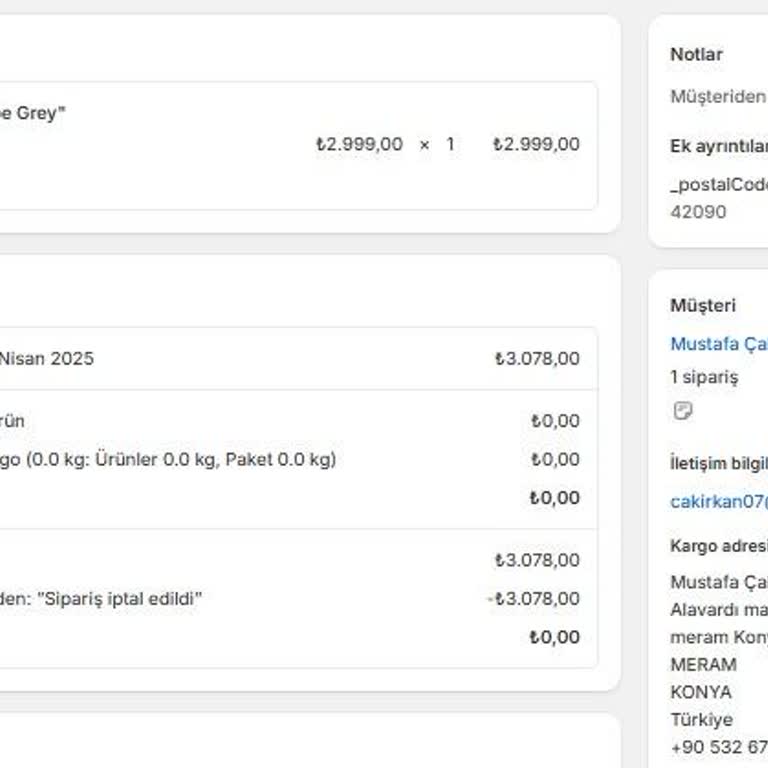Click the product title ending in Grey
This screenshot has height=768, width=768.
(32, 113)
